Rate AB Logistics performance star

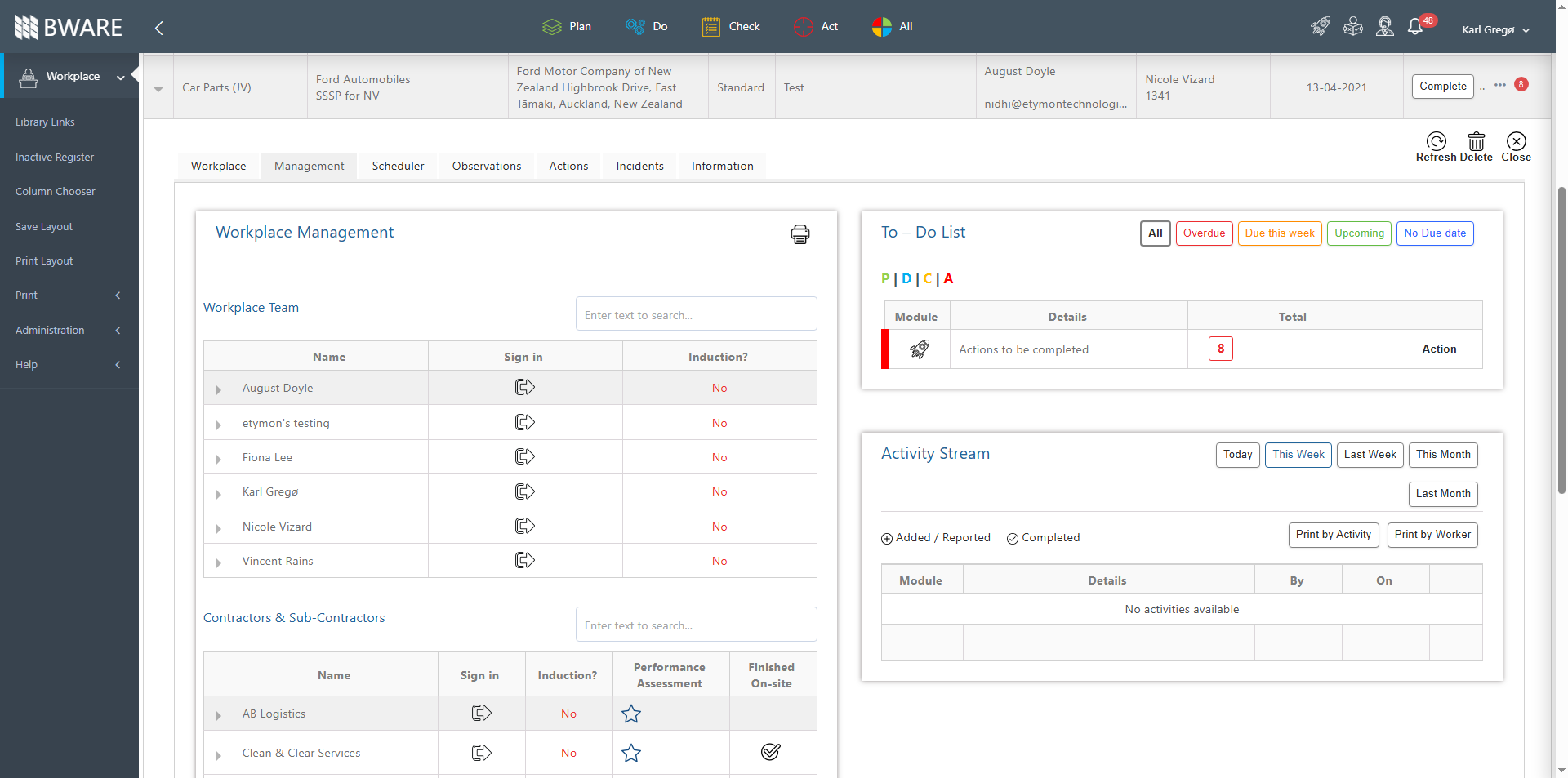tap(631, 714)
